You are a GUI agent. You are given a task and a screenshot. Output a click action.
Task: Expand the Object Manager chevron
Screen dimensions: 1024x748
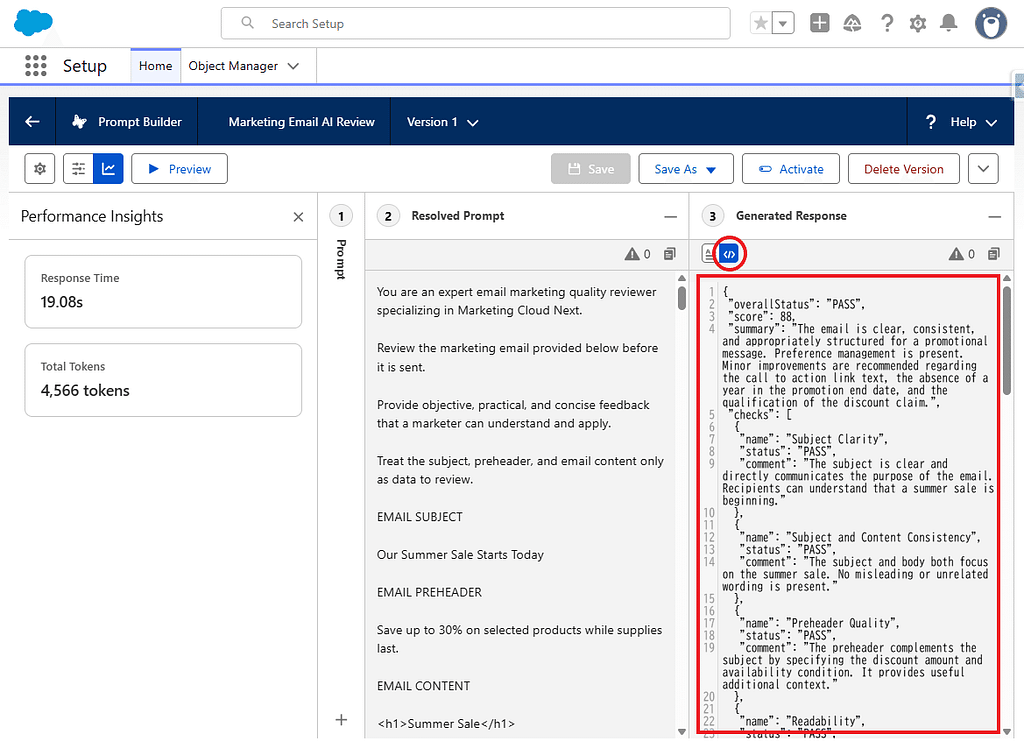293,66
